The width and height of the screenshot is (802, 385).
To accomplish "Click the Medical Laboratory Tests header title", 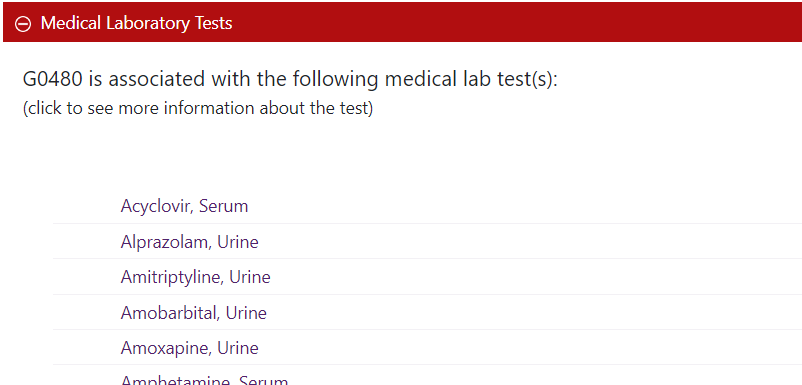I will pos(137,23).
